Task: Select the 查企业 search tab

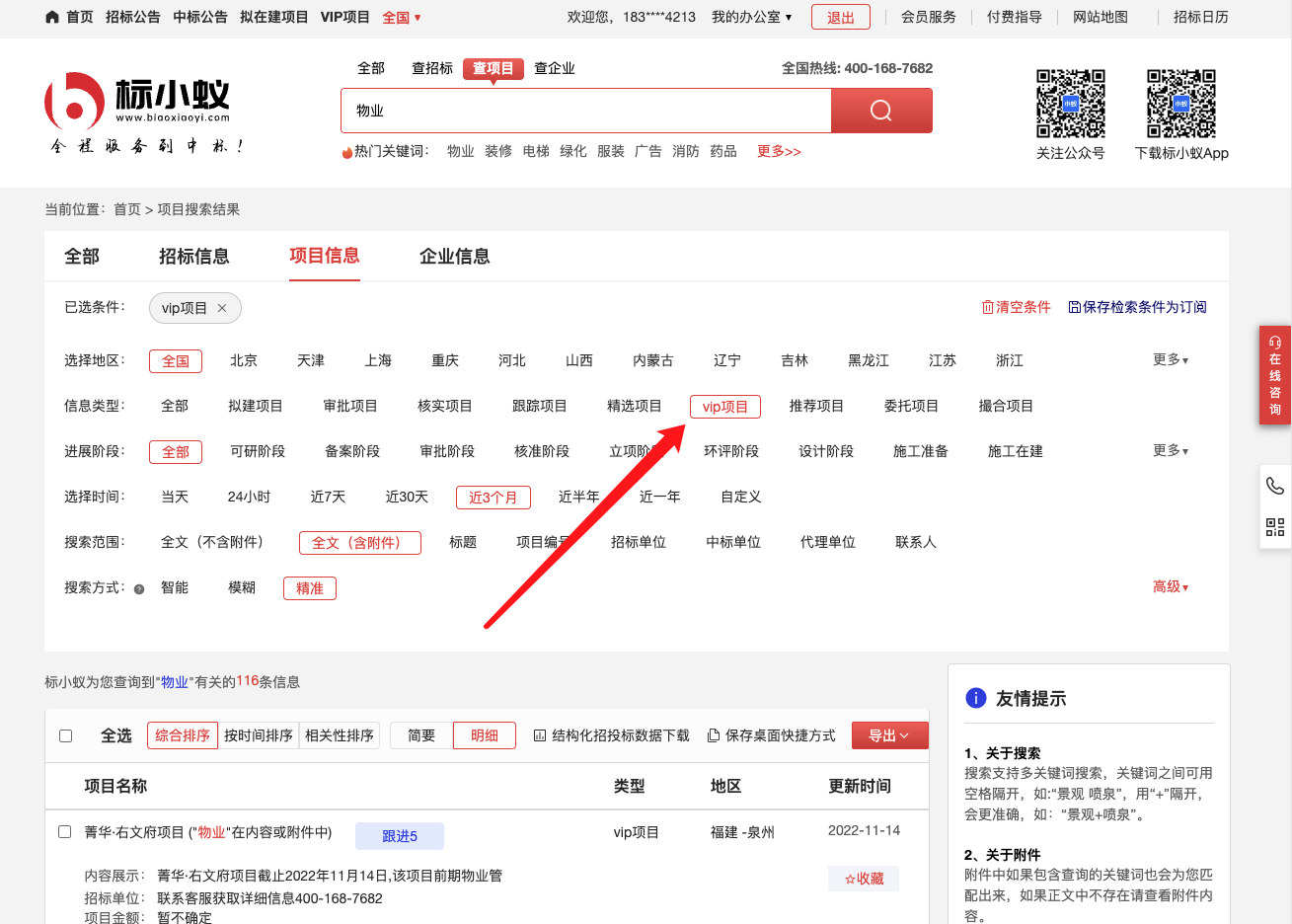Action: (x=554, y=68)
